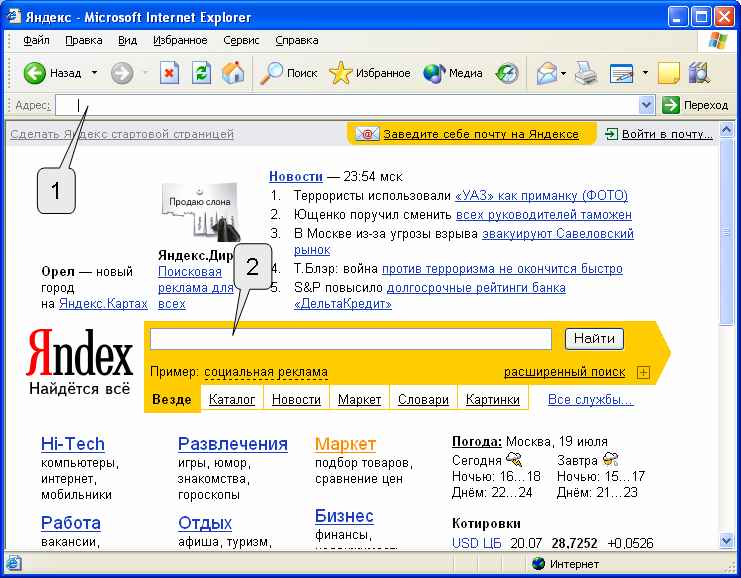Click the социальная реклама example query

[266, 372]
